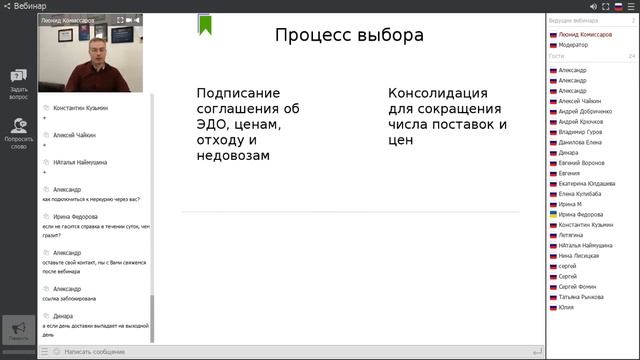The height and width of the screenshot is (360, 640).
Task: Select Сергей Фомин in guest list
Action: click(x=577, y=287)
